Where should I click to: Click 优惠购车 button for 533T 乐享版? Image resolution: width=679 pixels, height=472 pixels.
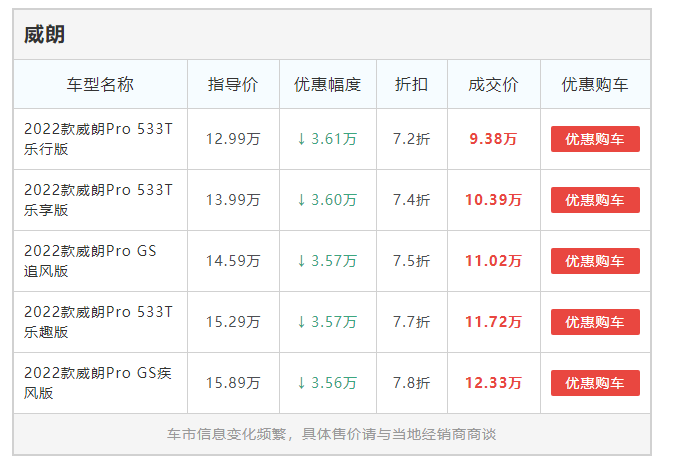tap(595, 200)
